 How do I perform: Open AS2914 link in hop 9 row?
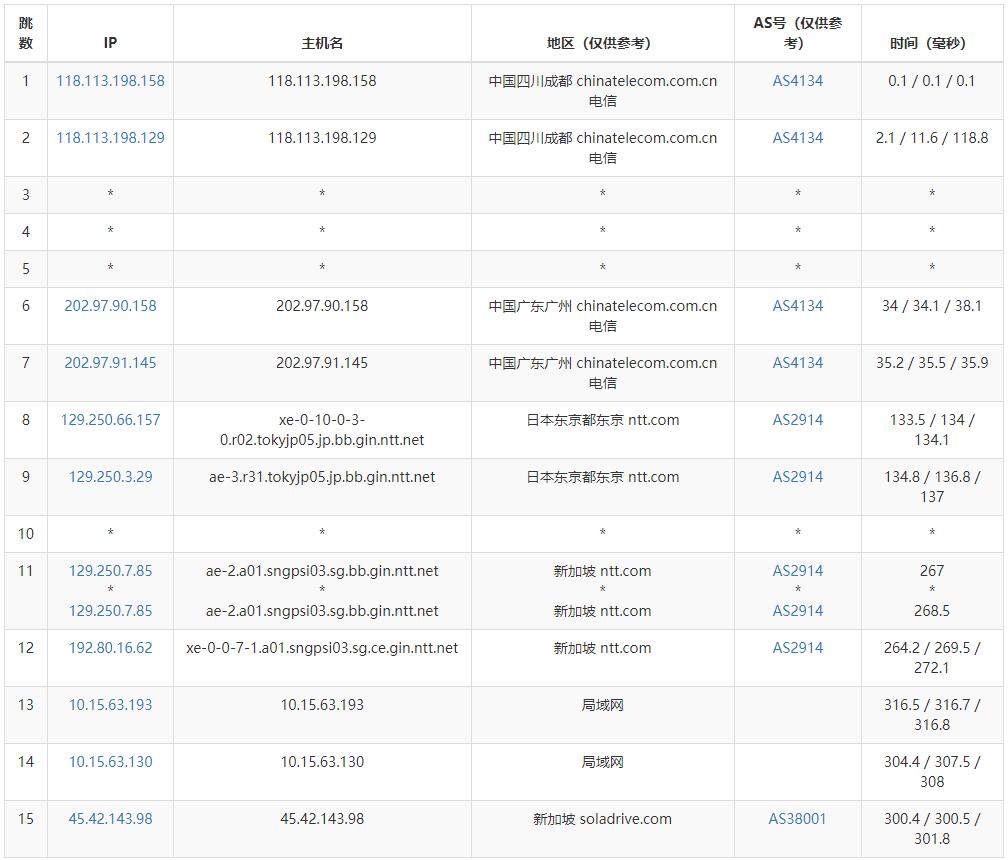(x=798, y=477)
